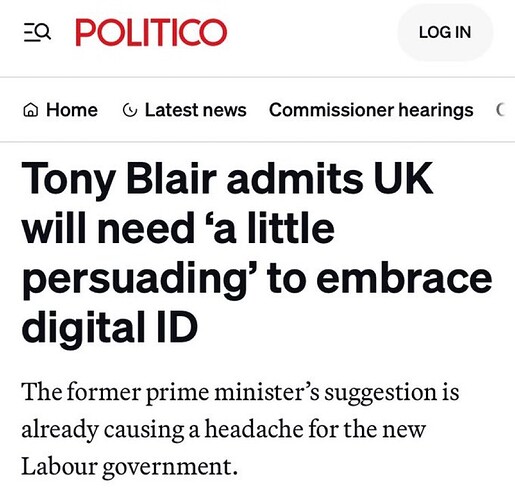Screen dimensions: 515x500
Task: Open the Commissioner hearings tab
Action: click(371, 110)
